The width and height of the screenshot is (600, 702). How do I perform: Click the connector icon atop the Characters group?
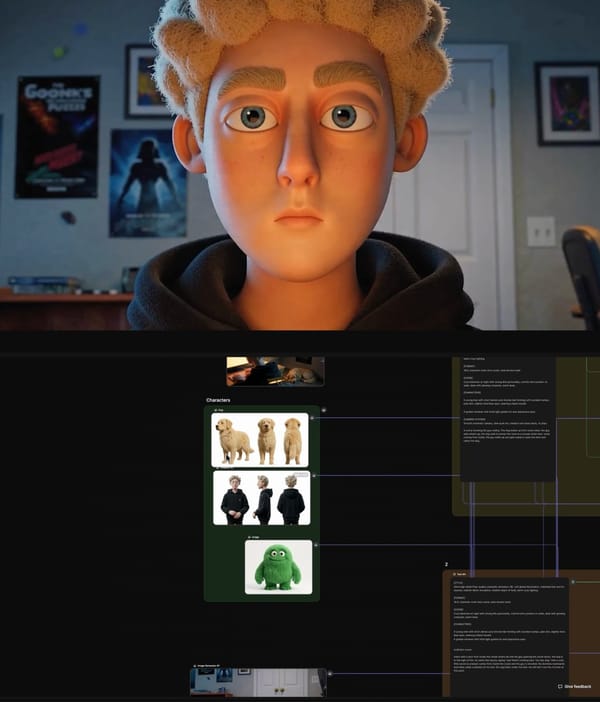[x=324, y=410]
